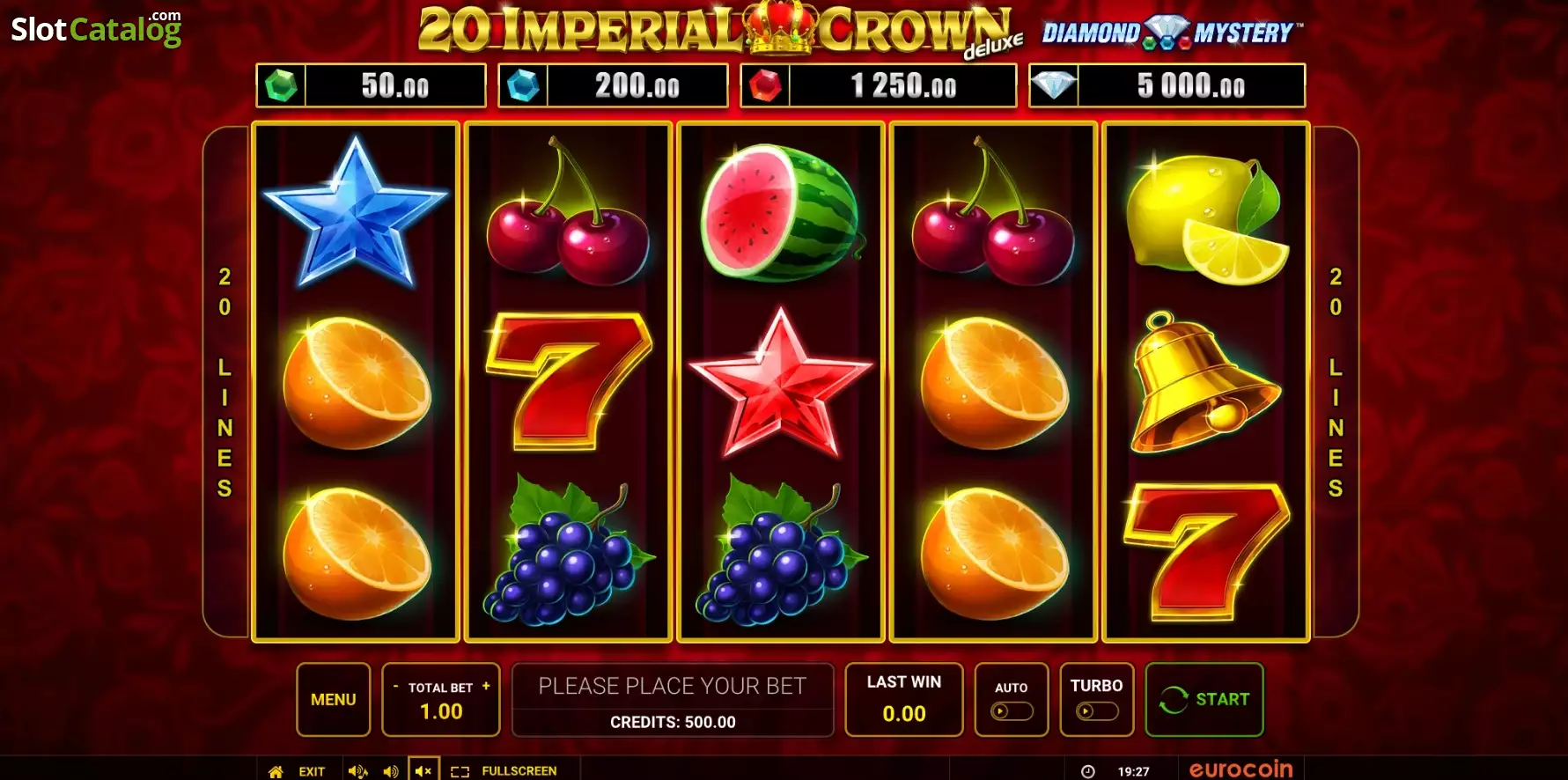Screen dimensions: 1568x780
Task: Click the white diamond jackpot icon
Action: [x=1054, y=85]
